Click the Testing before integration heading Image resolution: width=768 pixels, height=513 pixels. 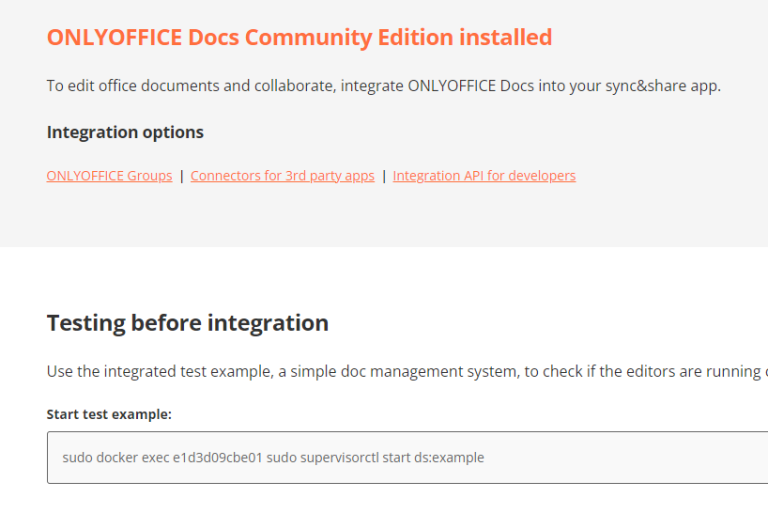tap(188, 323)
